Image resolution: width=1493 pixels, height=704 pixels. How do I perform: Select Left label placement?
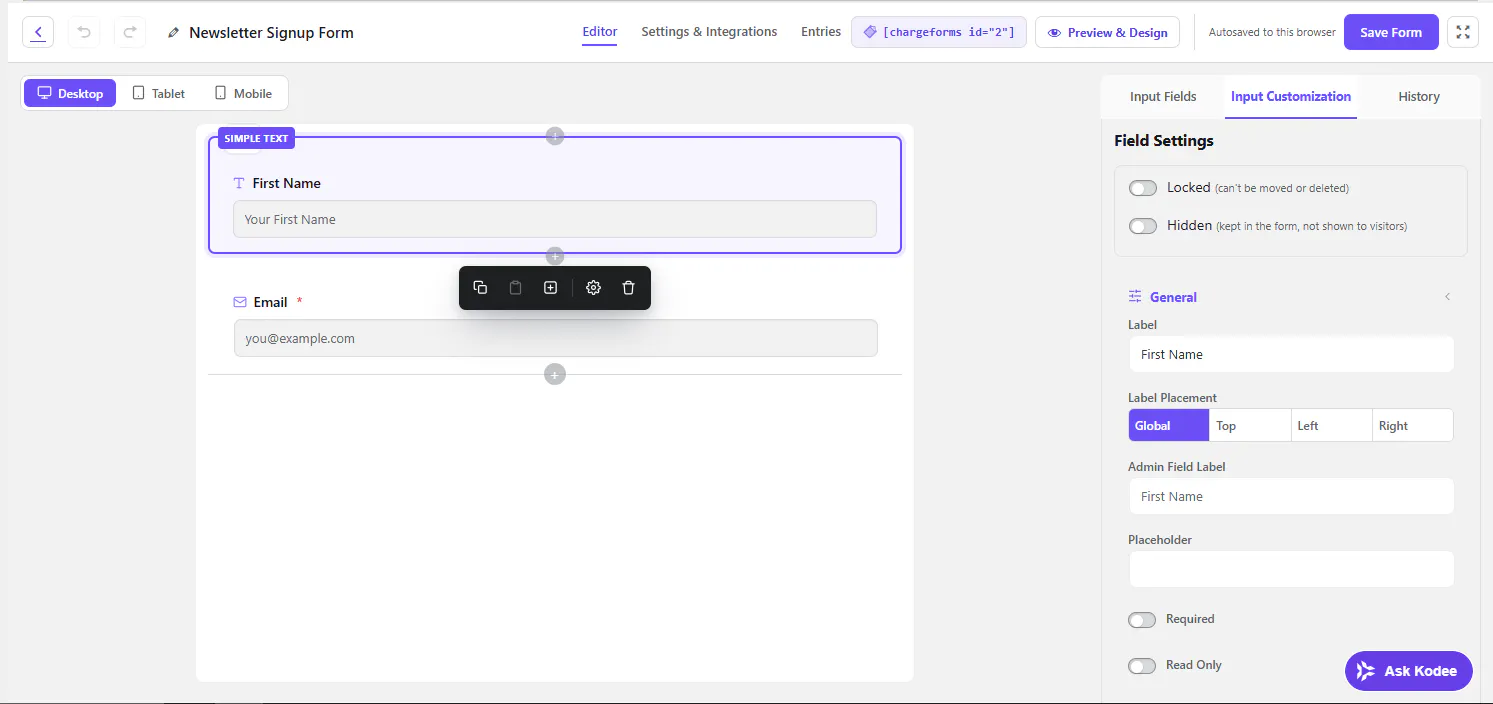(x=1331, y=425)
